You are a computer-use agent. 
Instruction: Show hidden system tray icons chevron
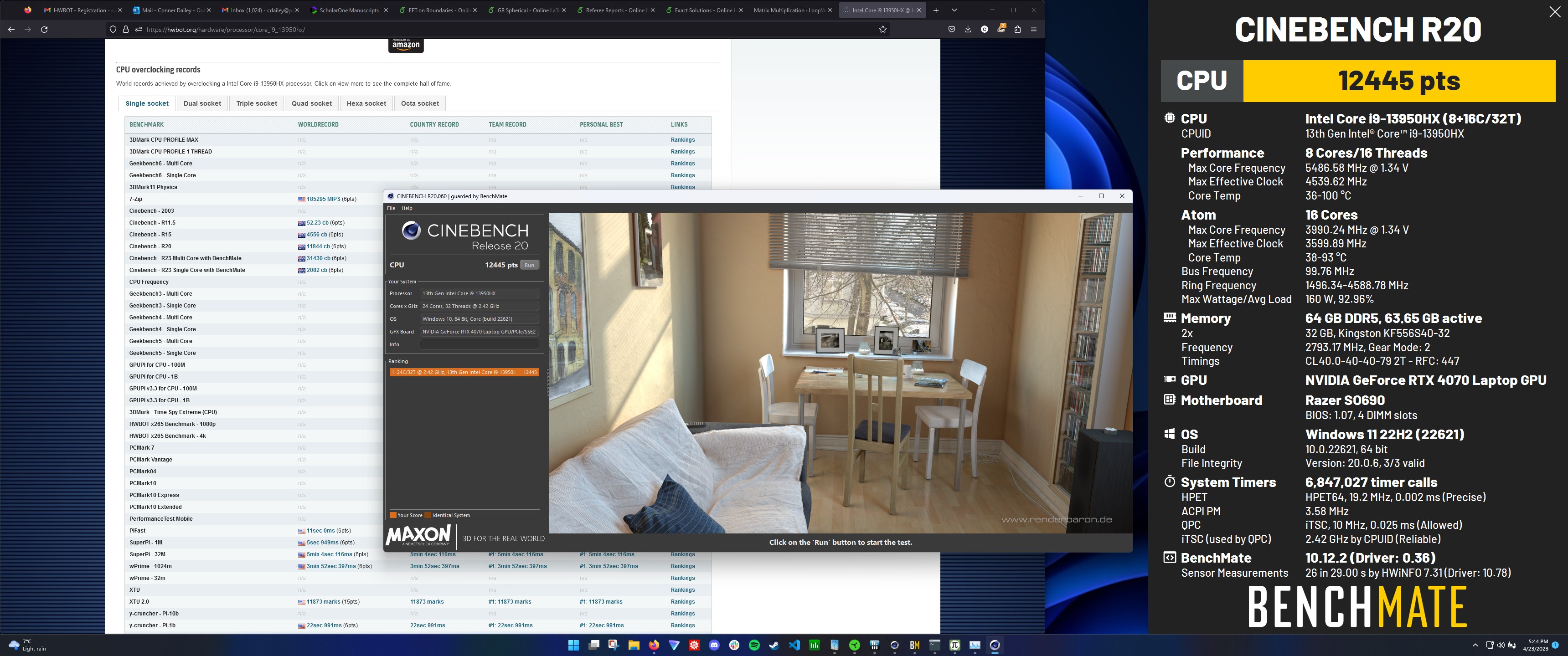click(x=1475, y=645)
